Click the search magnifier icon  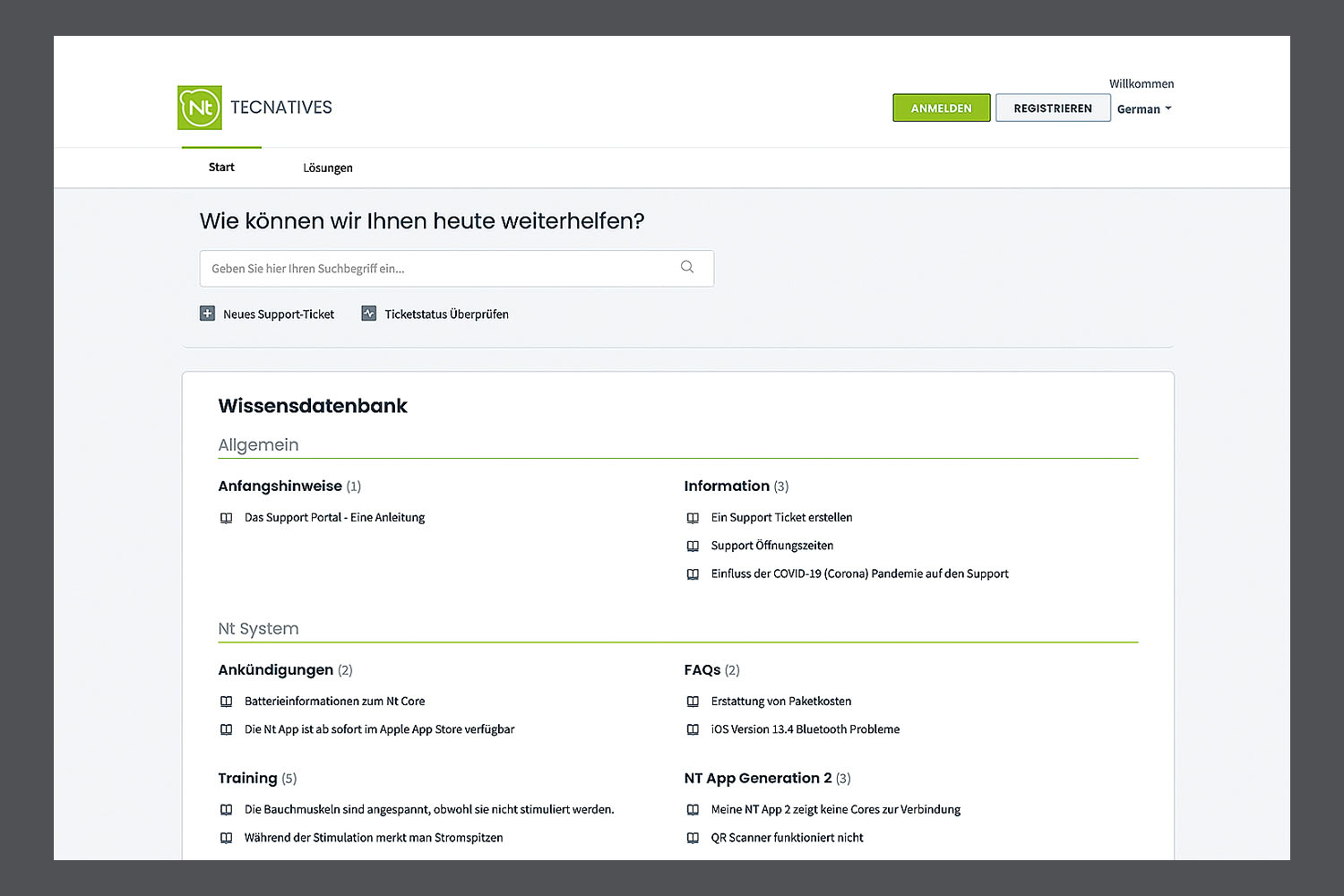coord(687,267)
